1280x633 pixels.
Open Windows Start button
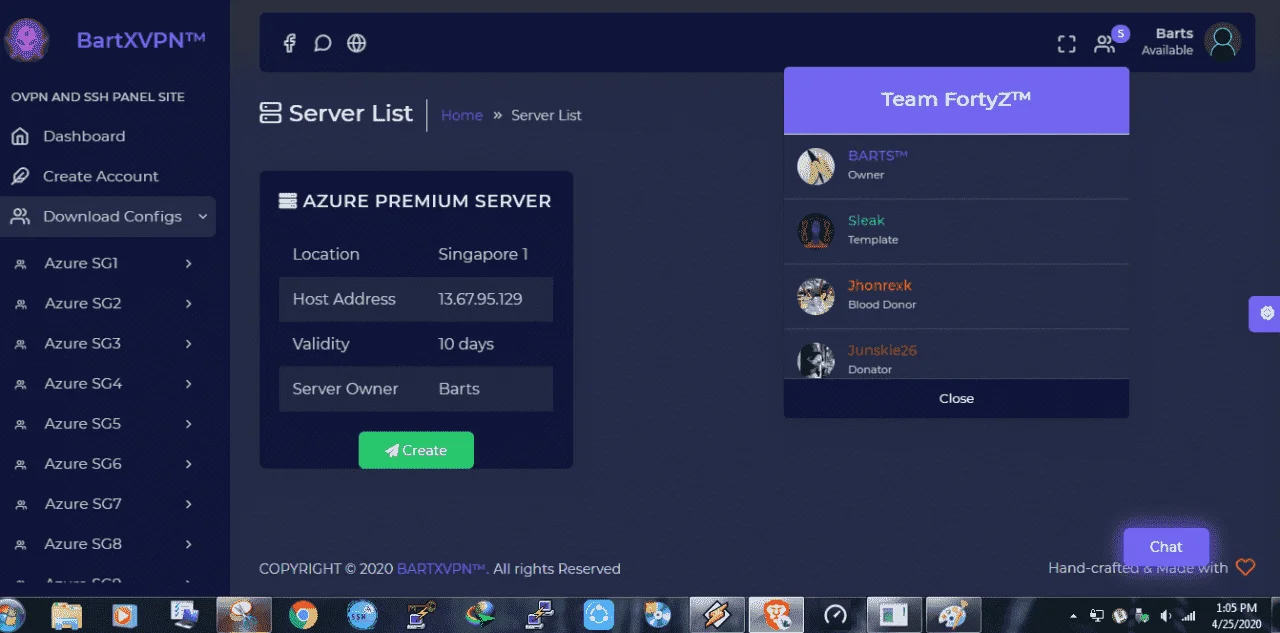[x=11, y=614]
